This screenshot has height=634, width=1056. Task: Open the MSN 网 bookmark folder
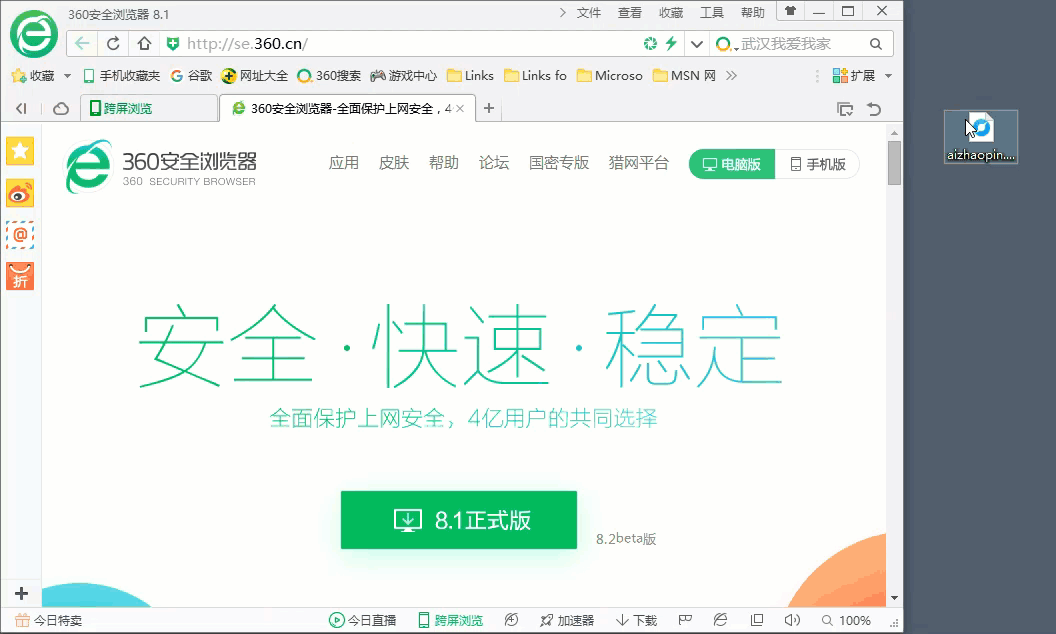click(x=684, y=75)
